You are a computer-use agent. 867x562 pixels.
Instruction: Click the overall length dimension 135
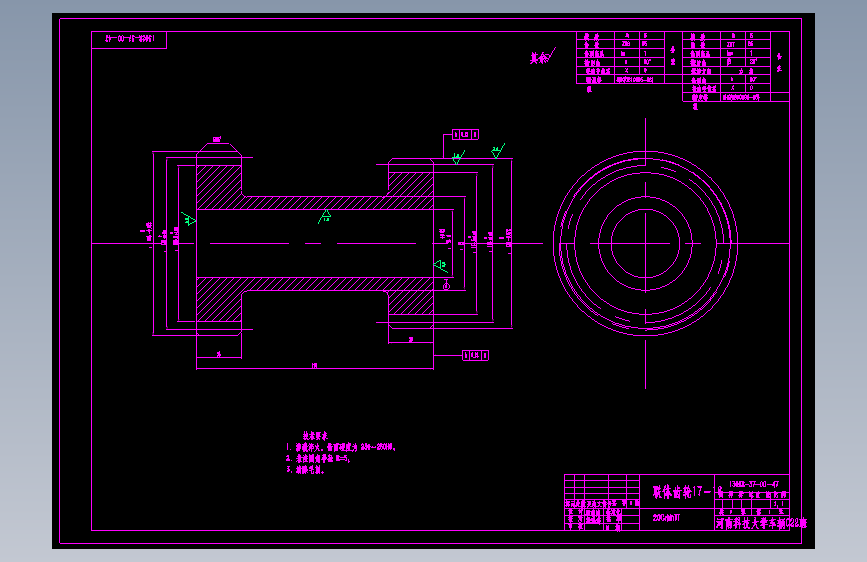pyautogui.click(x=315, y=365)
